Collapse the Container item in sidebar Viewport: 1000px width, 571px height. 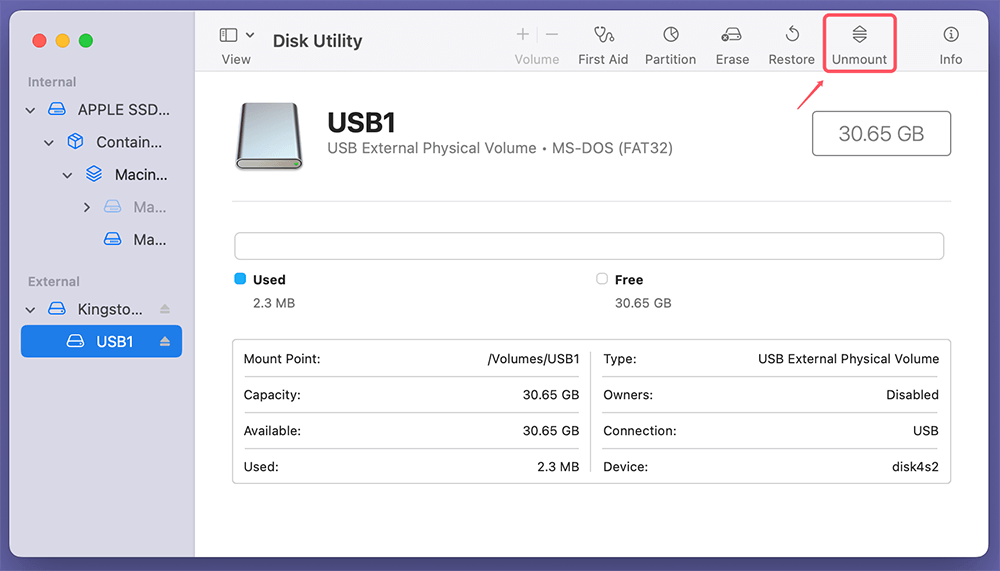49,143
